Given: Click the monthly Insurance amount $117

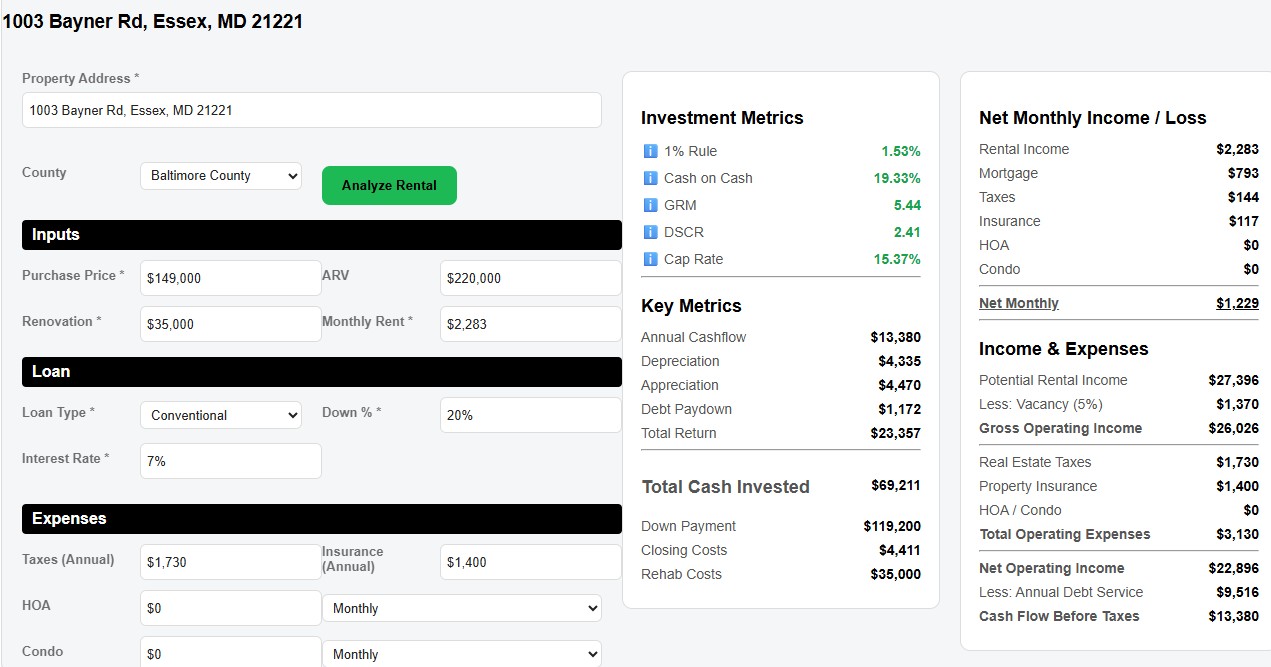Looking at the screenshot, I should coord(1243,221).
